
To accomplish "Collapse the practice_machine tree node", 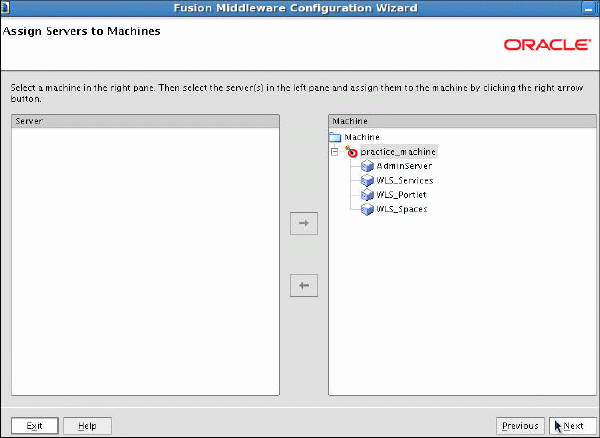I will [x=335, y=152].
